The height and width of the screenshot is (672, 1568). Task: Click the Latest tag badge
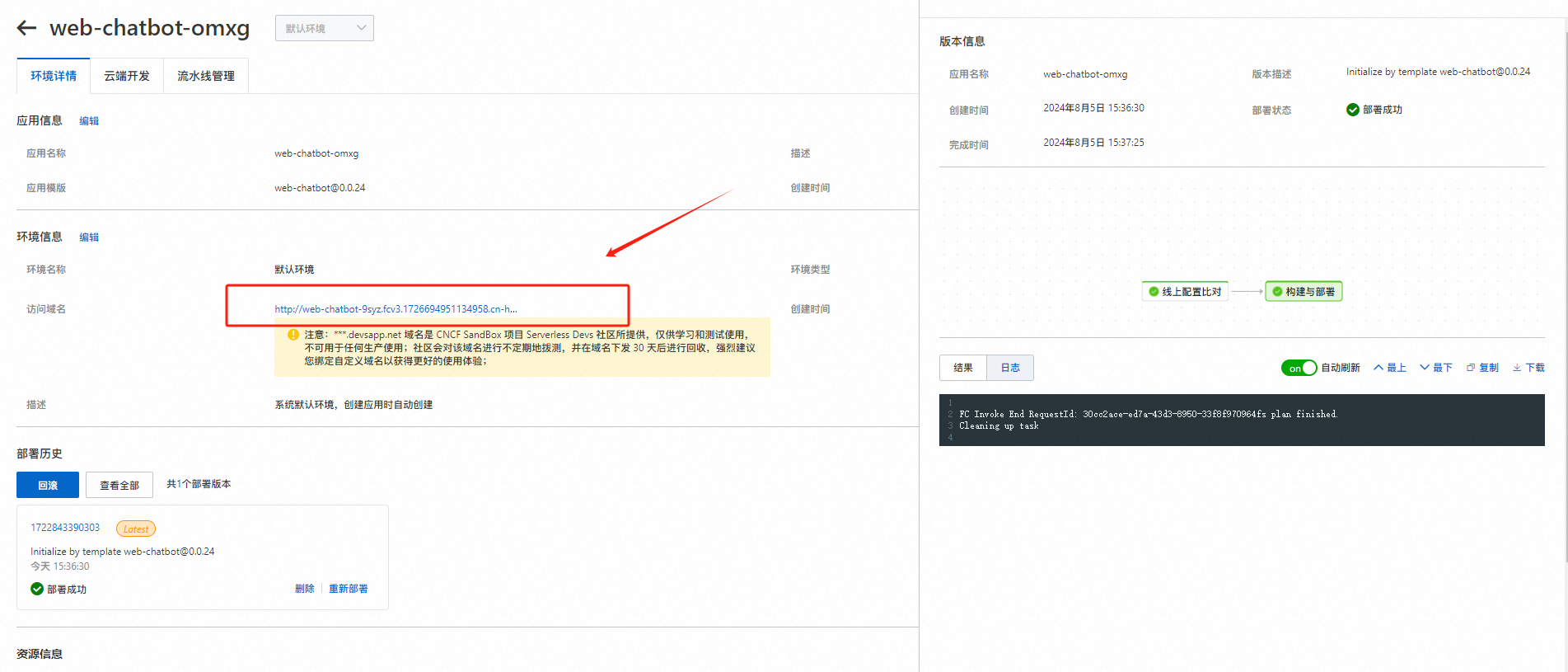(x=136, y=529)
